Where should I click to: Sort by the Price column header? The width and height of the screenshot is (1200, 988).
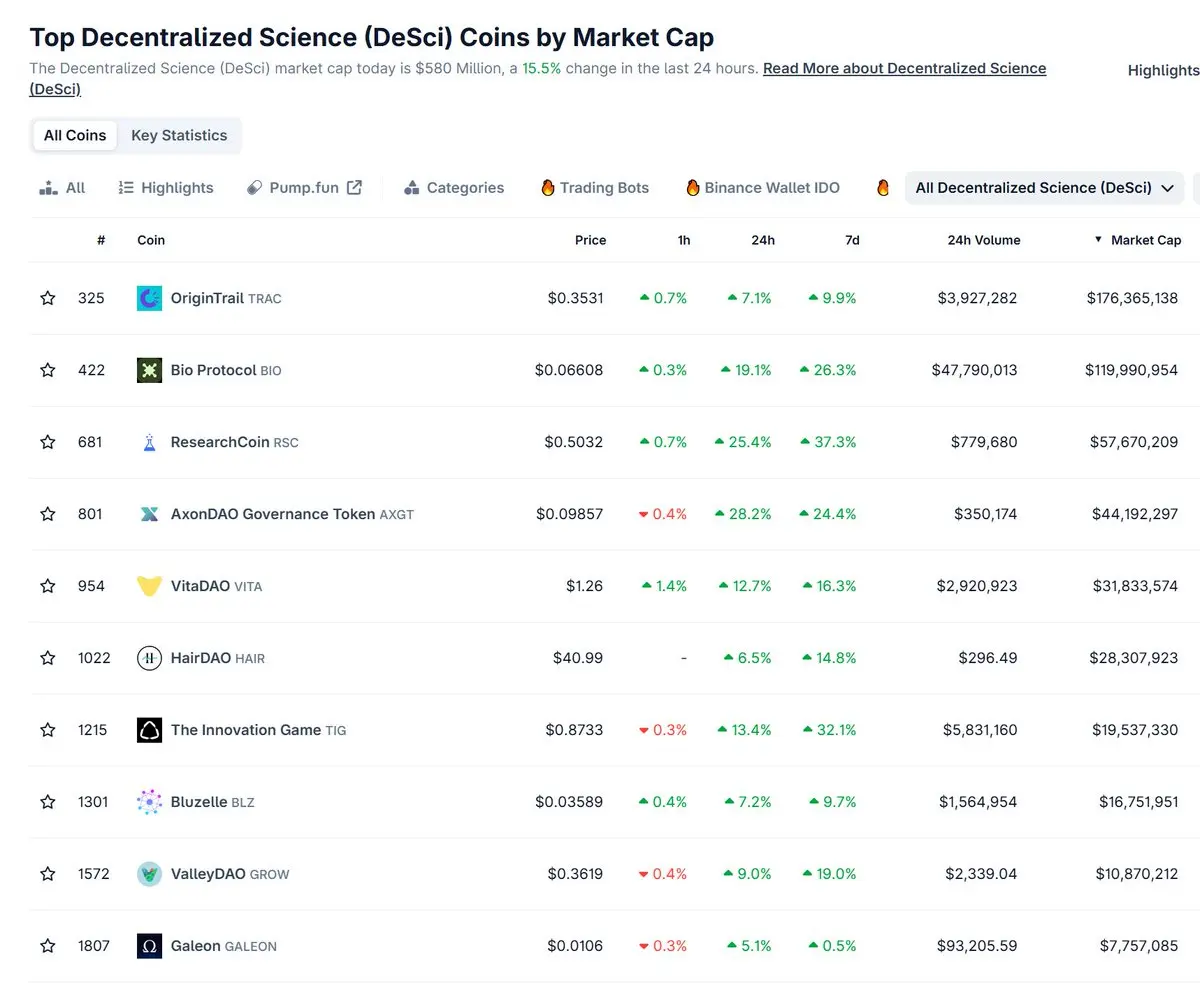[590, 240]
